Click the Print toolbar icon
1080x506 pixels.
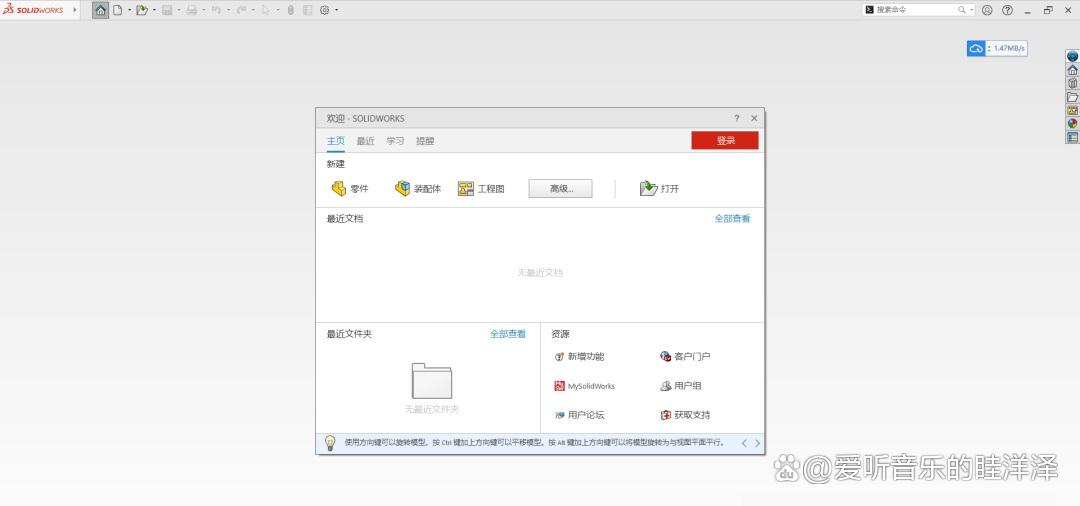tap(191, 10)
